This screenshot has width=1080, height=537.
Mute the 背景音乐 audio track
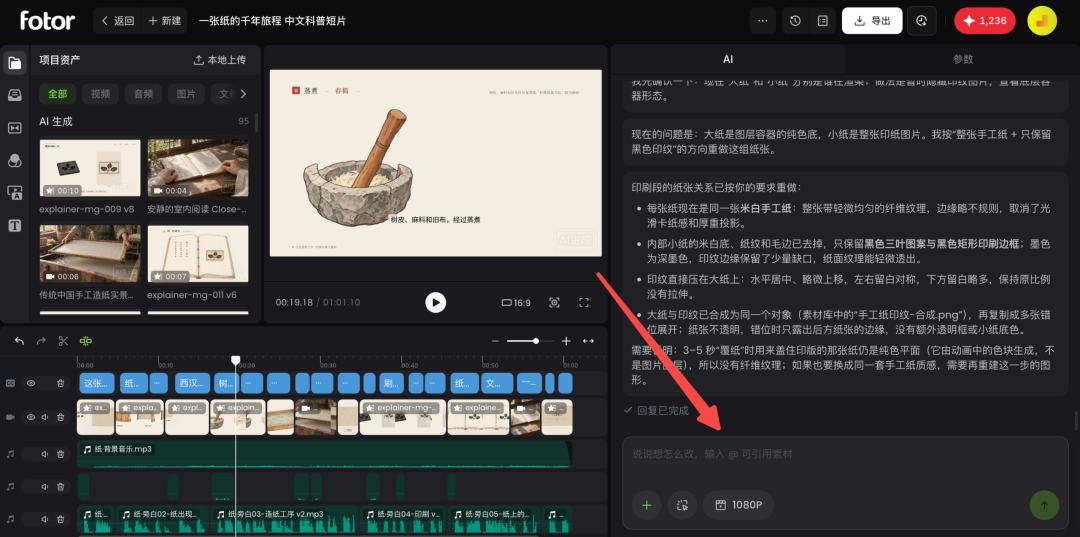(45, 454)
